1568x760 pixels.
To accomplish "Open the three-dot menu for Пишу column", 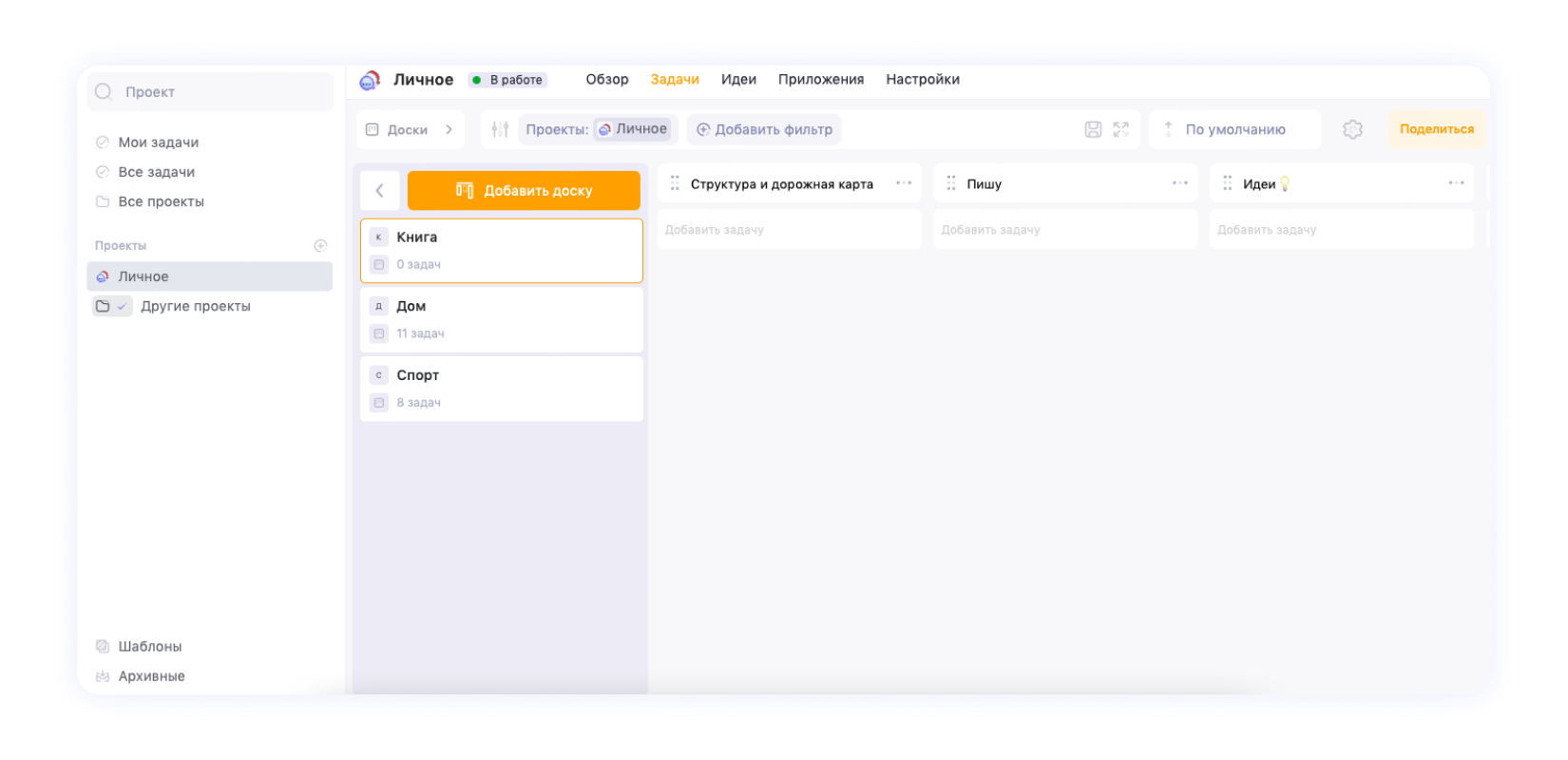I will point(1179,183).
